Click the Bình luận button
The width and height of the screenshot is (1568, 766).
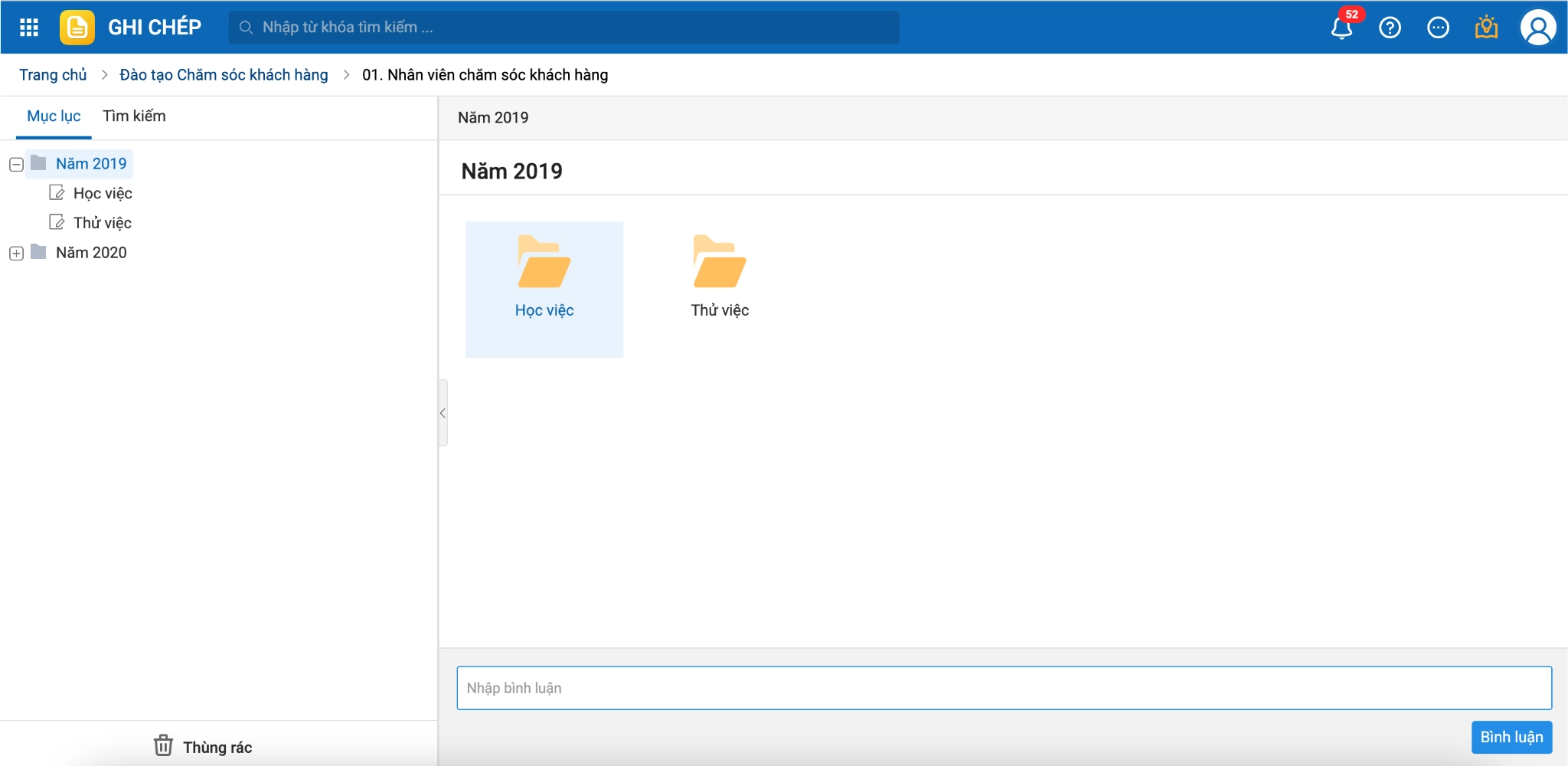pos(1511,737)
